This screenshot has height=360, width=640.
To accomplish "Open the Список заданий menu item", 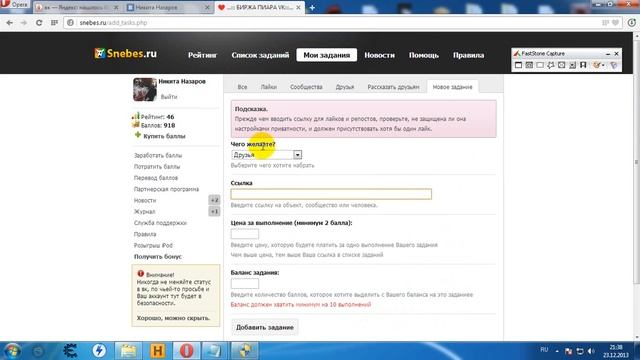I will click(260, 55).
